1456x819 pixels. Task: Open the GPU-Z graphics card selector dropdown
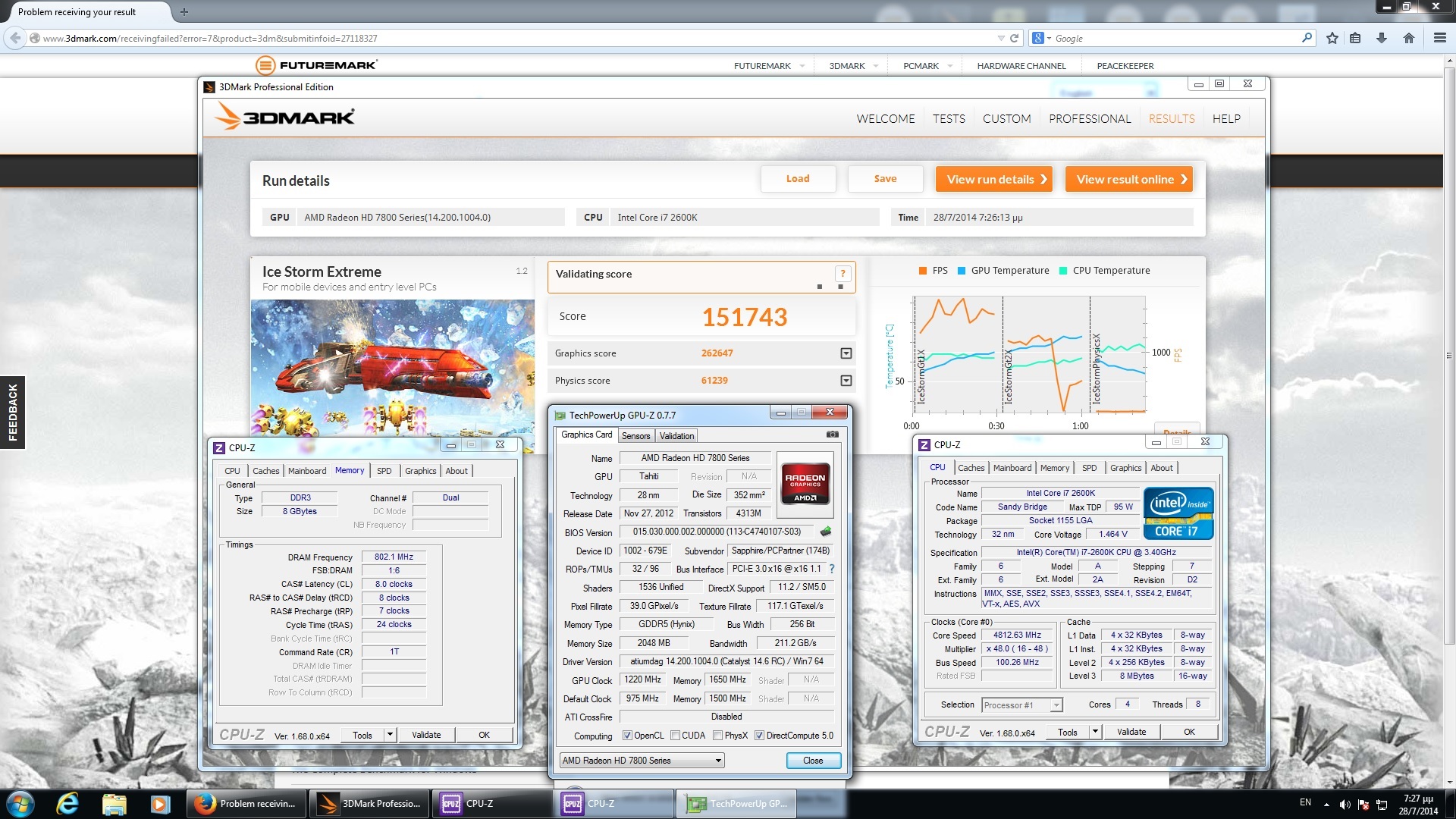coord(642,761)
